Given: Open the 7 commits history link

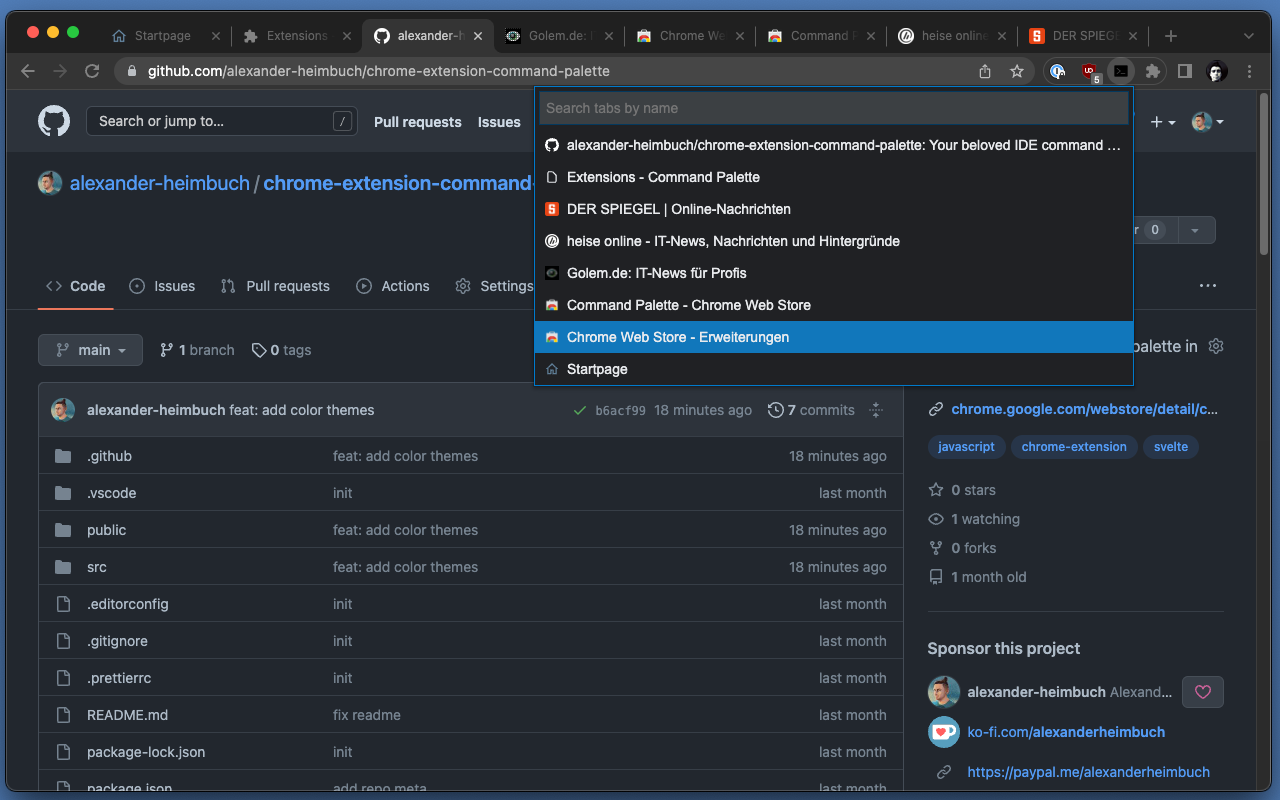Looking at the screenshot, I should [x=811, y=410].
